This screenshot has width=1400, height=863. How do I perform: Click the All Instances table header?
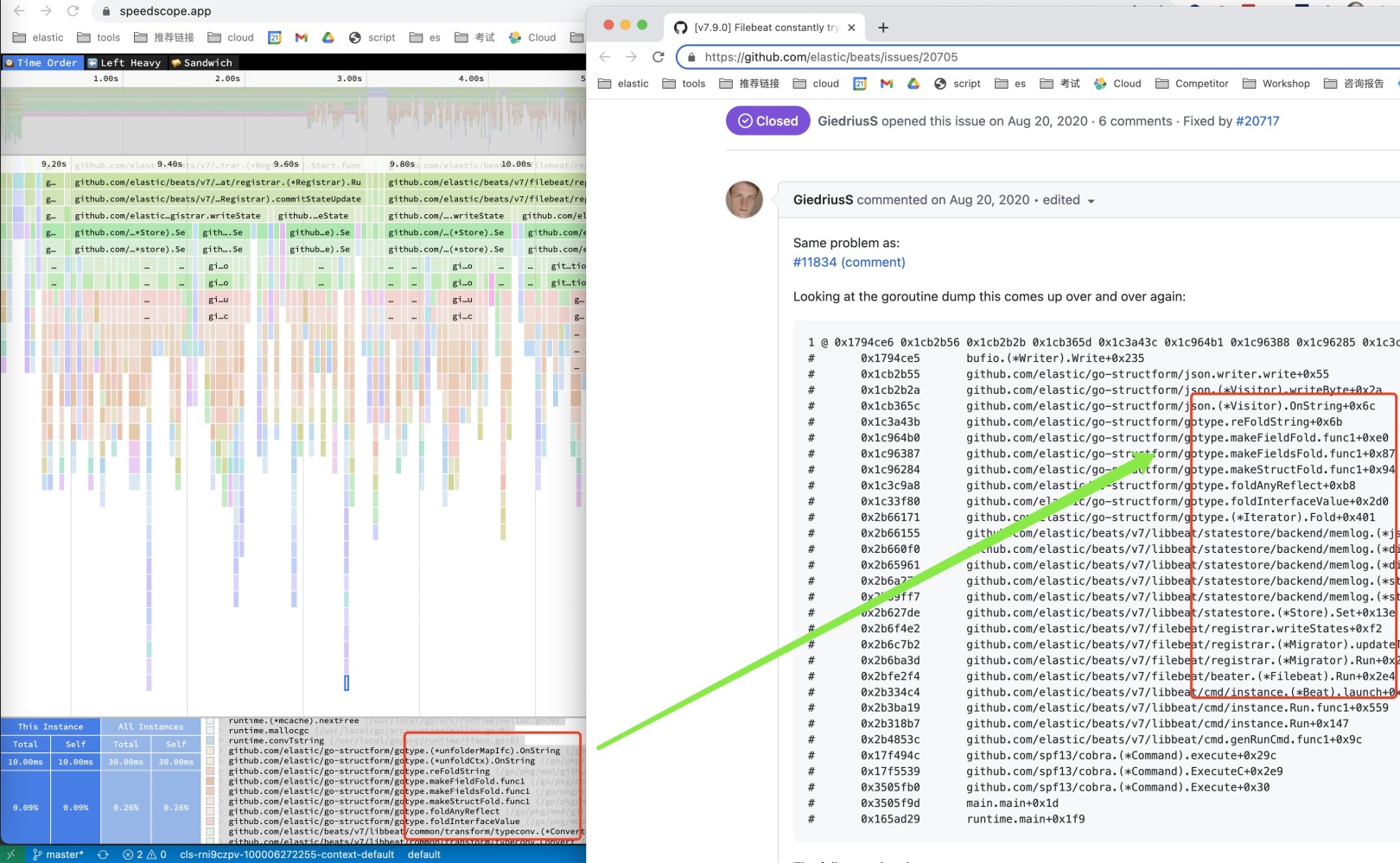click(151, 727)
